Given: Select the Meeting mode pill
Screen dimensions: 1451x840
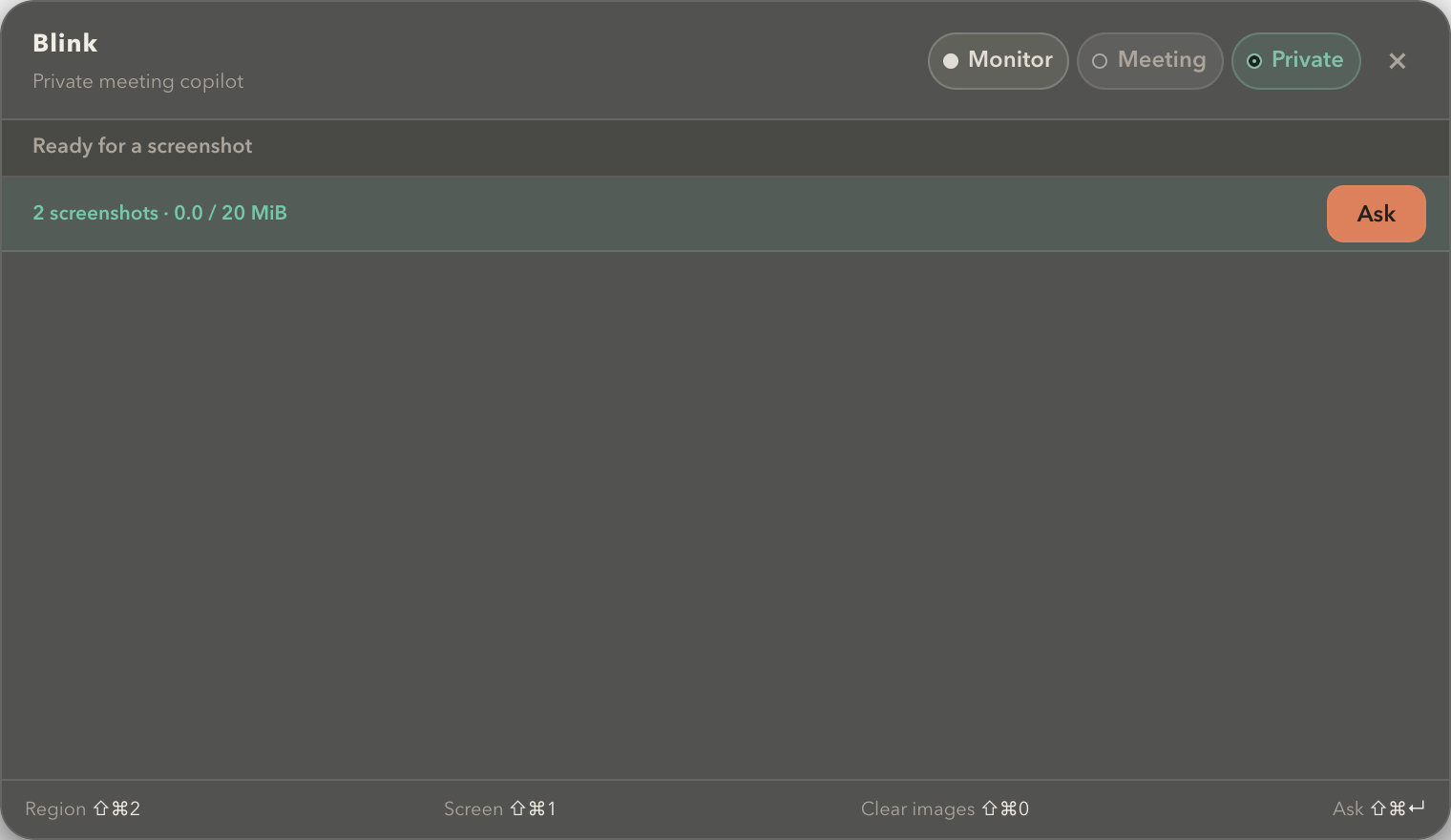Looking at the screenshot, I should point(1149,61).
